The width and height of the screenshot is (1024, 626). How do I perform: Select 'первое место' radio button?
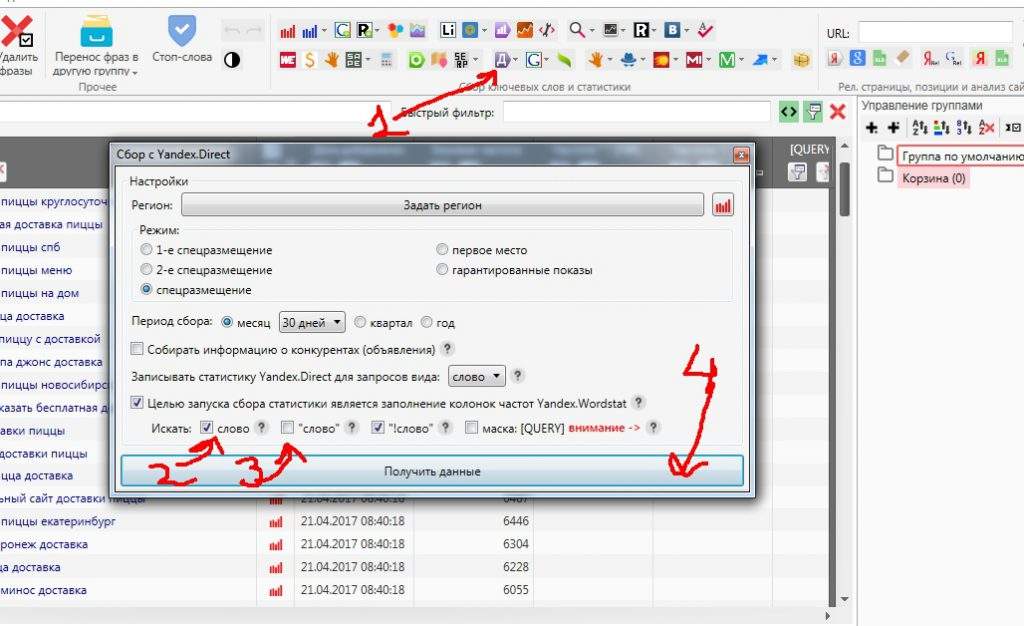[x=442, y=249]
